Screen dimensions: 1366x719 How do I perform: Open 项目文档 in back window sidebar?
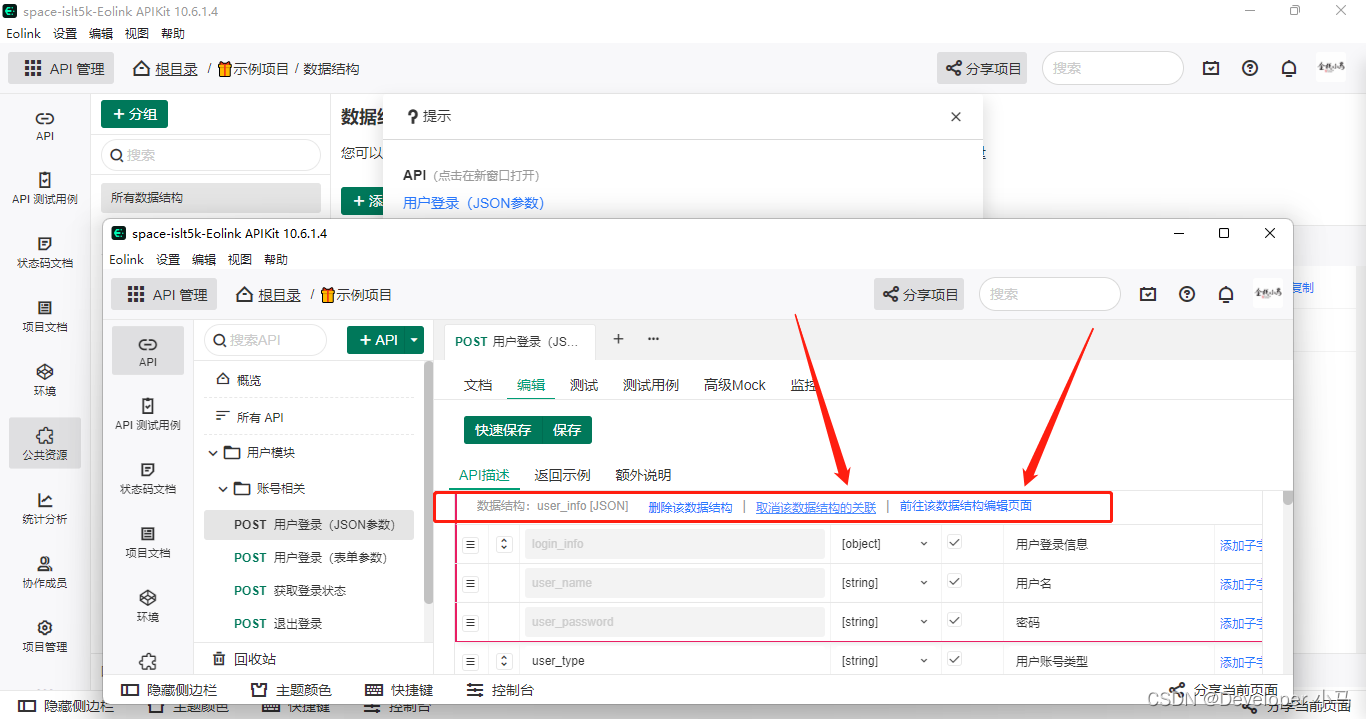(x=45, y=316)
